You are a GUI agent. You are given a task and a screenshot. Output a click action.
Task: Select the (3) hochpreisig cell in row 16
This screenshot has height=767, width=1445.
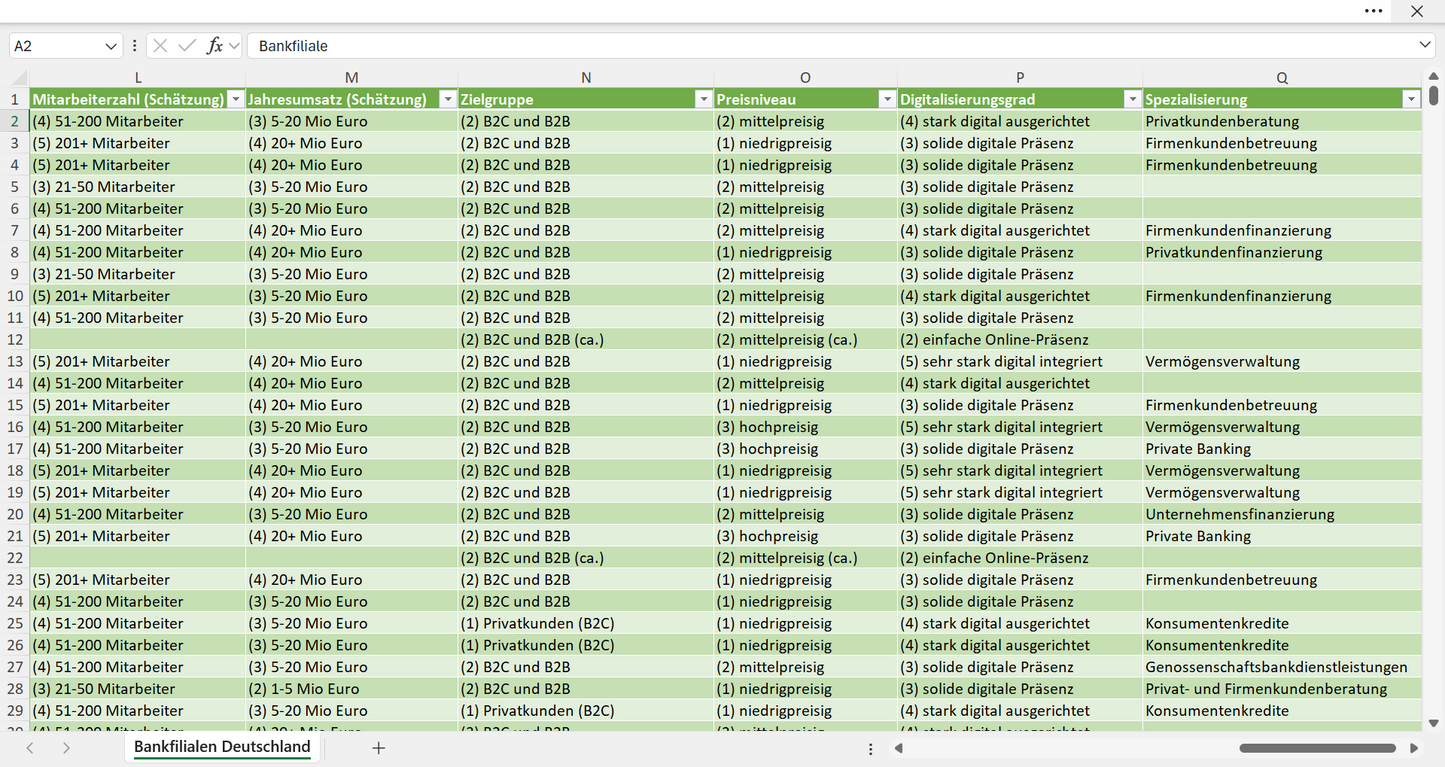tap(805, 427)
